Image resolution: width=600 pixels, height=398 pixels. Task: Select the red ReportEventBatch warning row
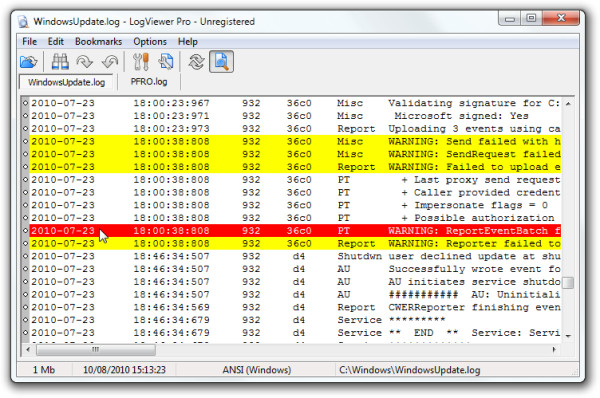[295, 231]
